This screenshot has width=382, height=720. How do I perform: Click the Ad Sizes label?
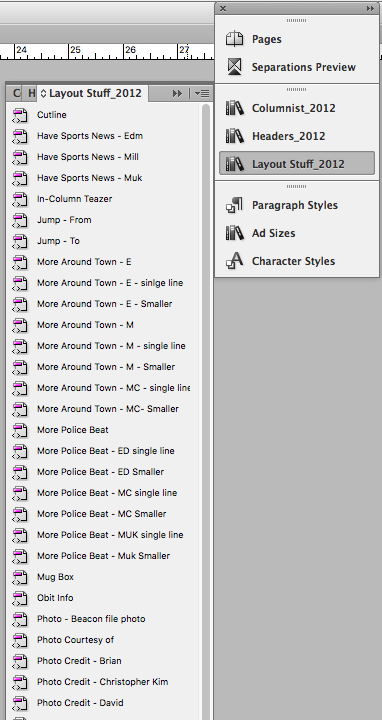coord(274,233)
